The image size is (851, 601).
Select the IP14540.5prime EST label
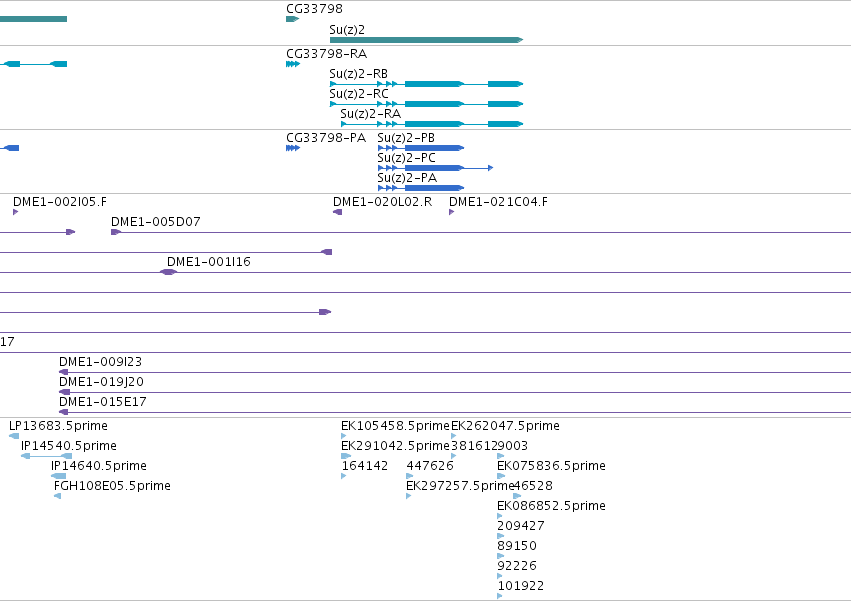click(68, 446)
